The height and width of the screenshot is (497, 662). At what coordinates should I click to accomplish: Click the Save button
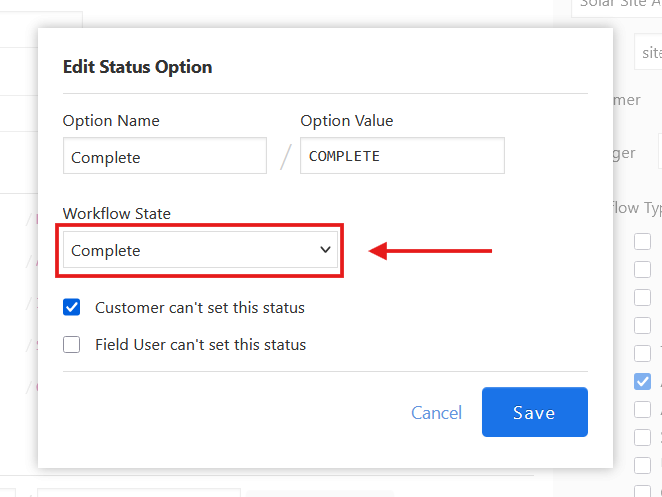534,413
